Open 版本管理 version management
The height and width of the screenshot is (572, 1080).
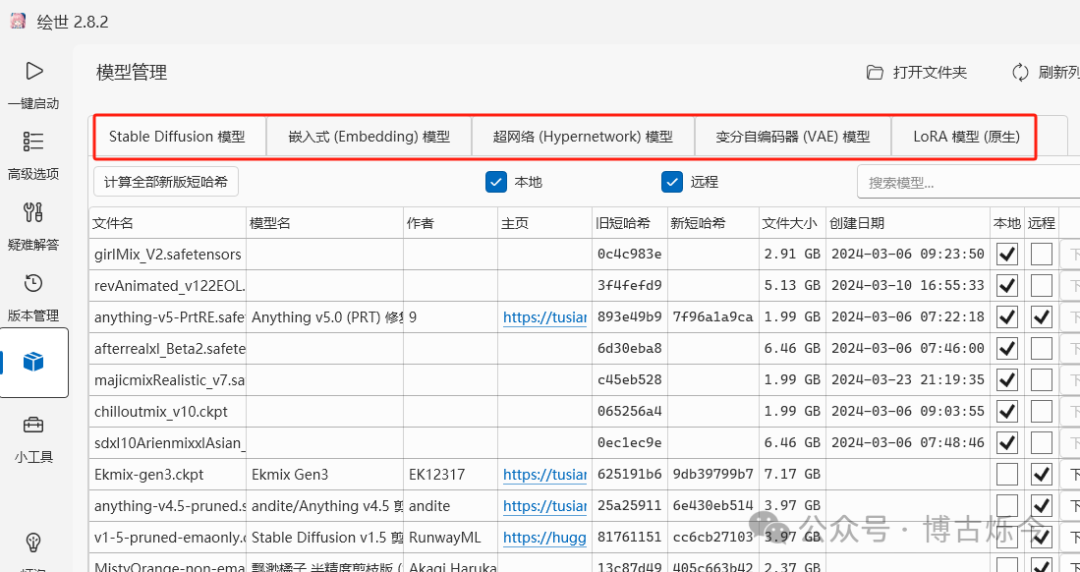[33, 297]
